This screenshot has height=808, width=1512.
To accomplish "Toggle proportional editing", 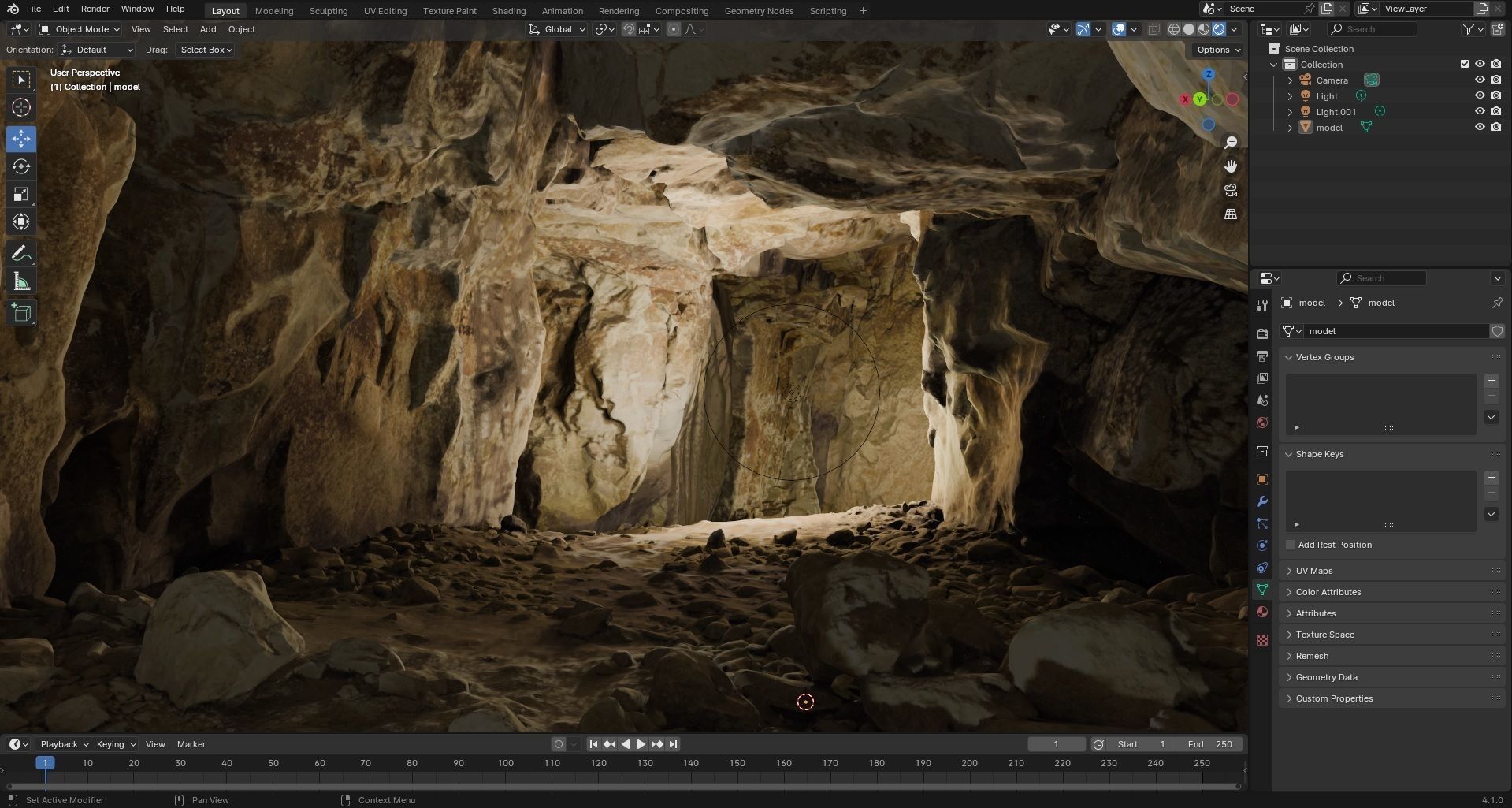I will tap(674, 29).
